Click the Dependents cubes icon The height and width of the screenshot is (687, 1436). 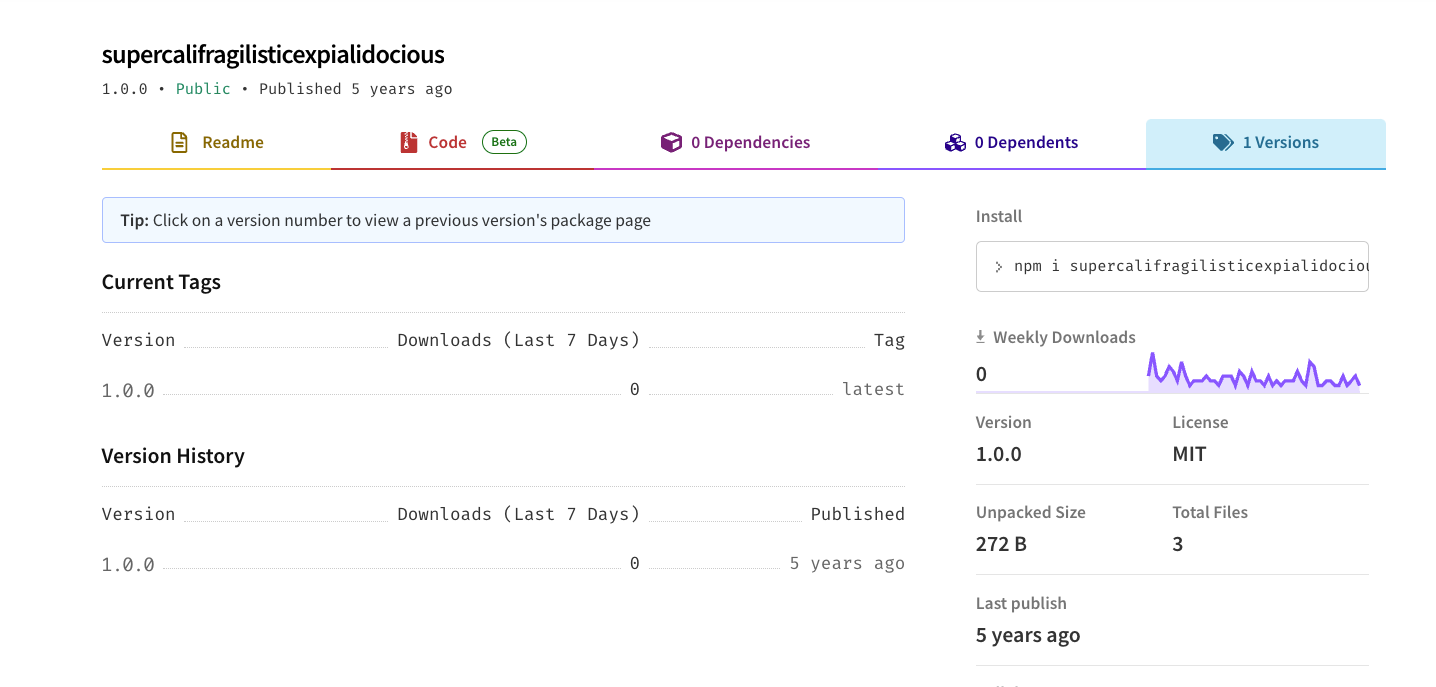pyautogui.click(x=955, y=143)
